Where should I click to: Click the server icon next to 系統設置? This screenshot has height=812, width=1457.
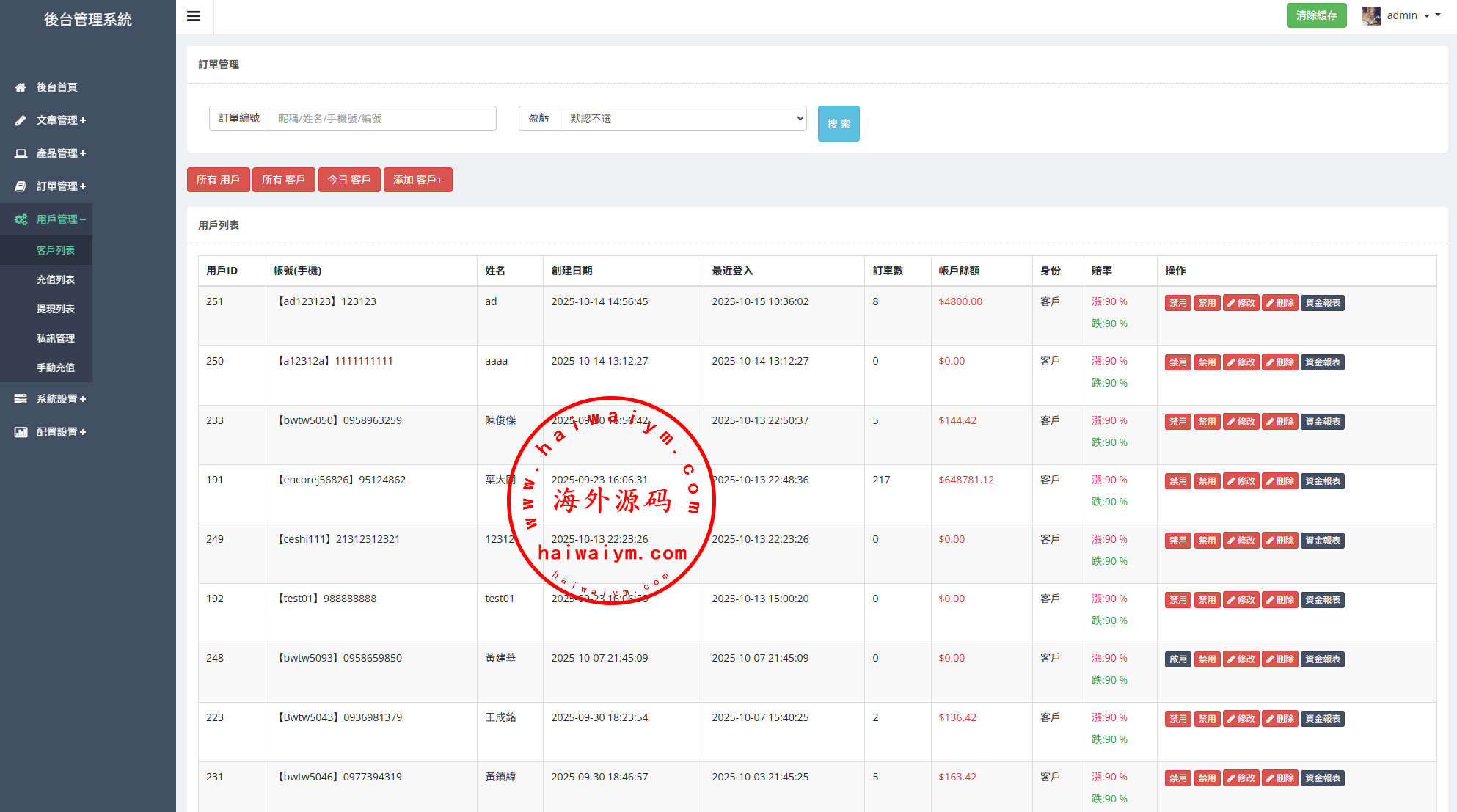[21, 399]
